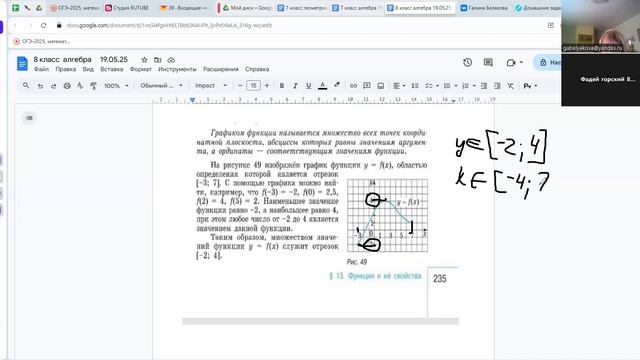Image resolution: width=640 pixels, height=360 pixels.
Task: Open the Правка menu
Action: point(66,69)
